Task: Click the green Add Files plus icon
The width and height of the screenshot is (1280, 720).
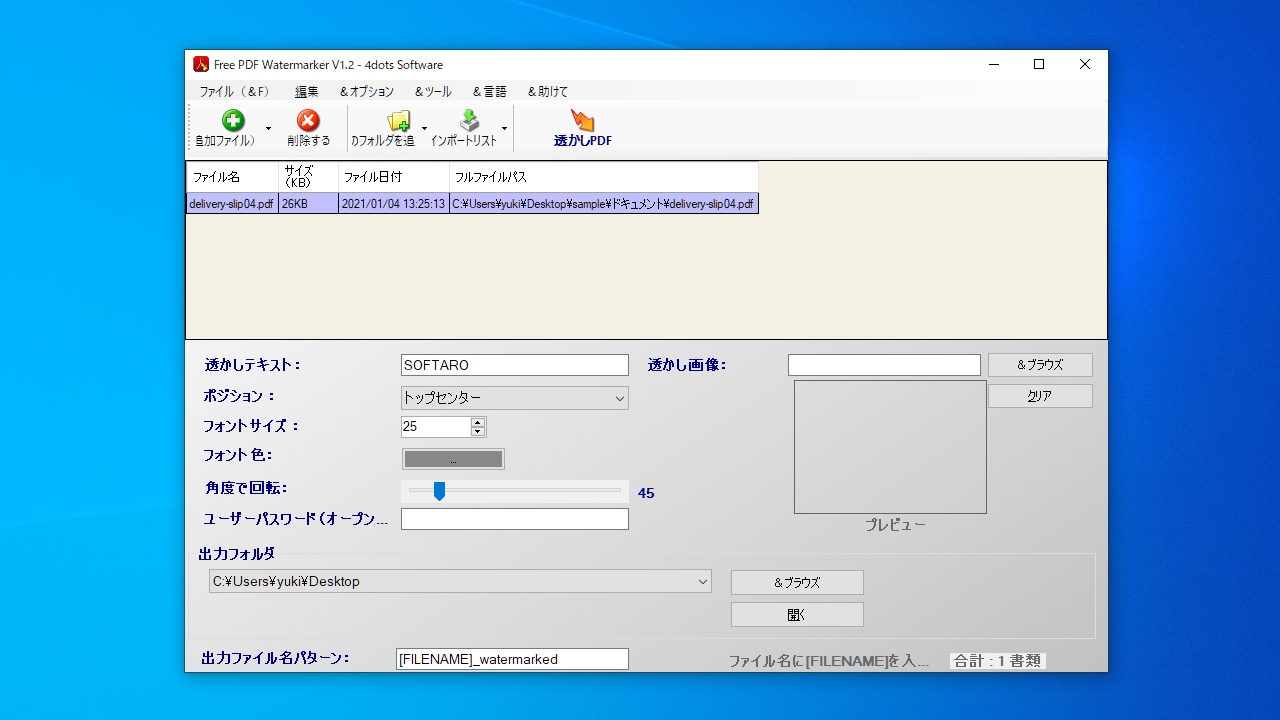Action: click(233, 121)
